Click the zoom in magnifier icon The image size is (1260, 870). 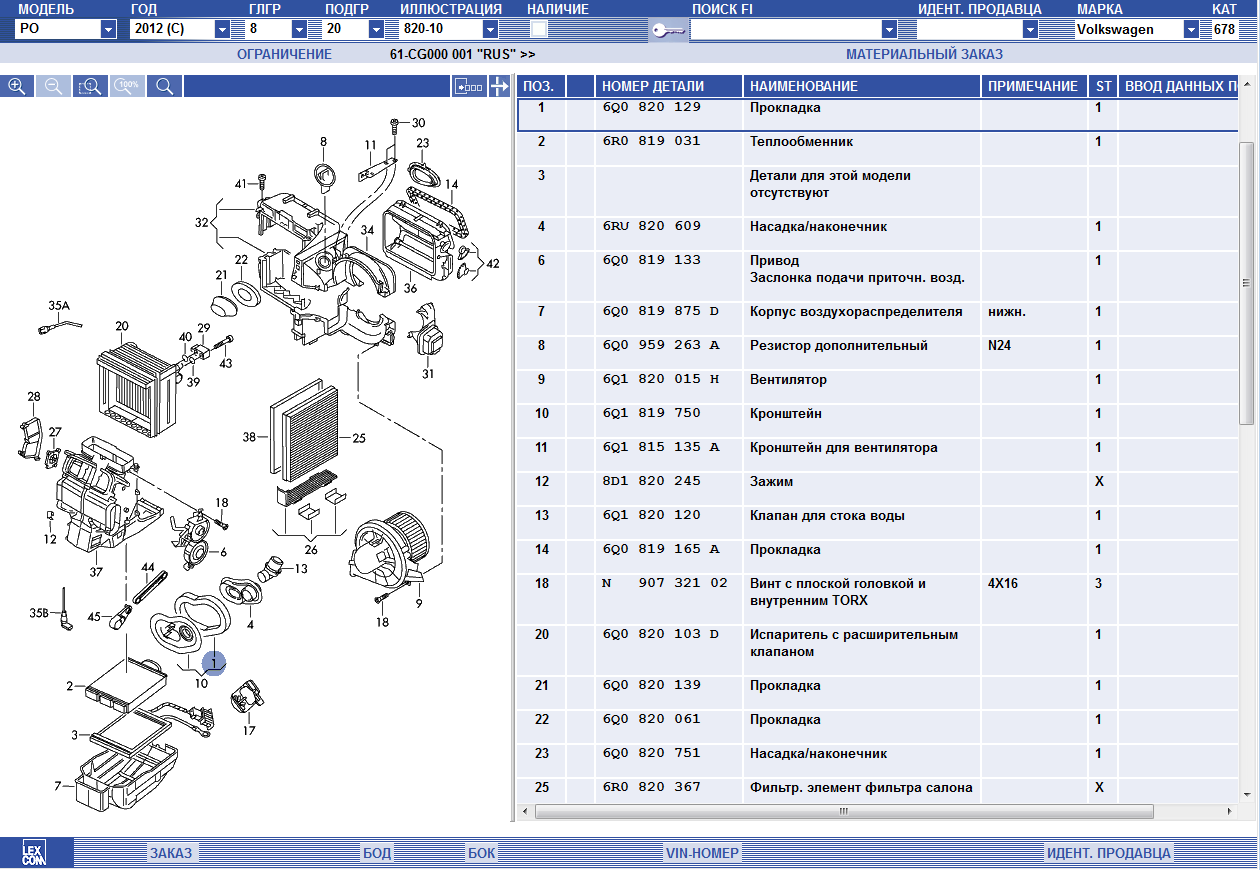17,87
